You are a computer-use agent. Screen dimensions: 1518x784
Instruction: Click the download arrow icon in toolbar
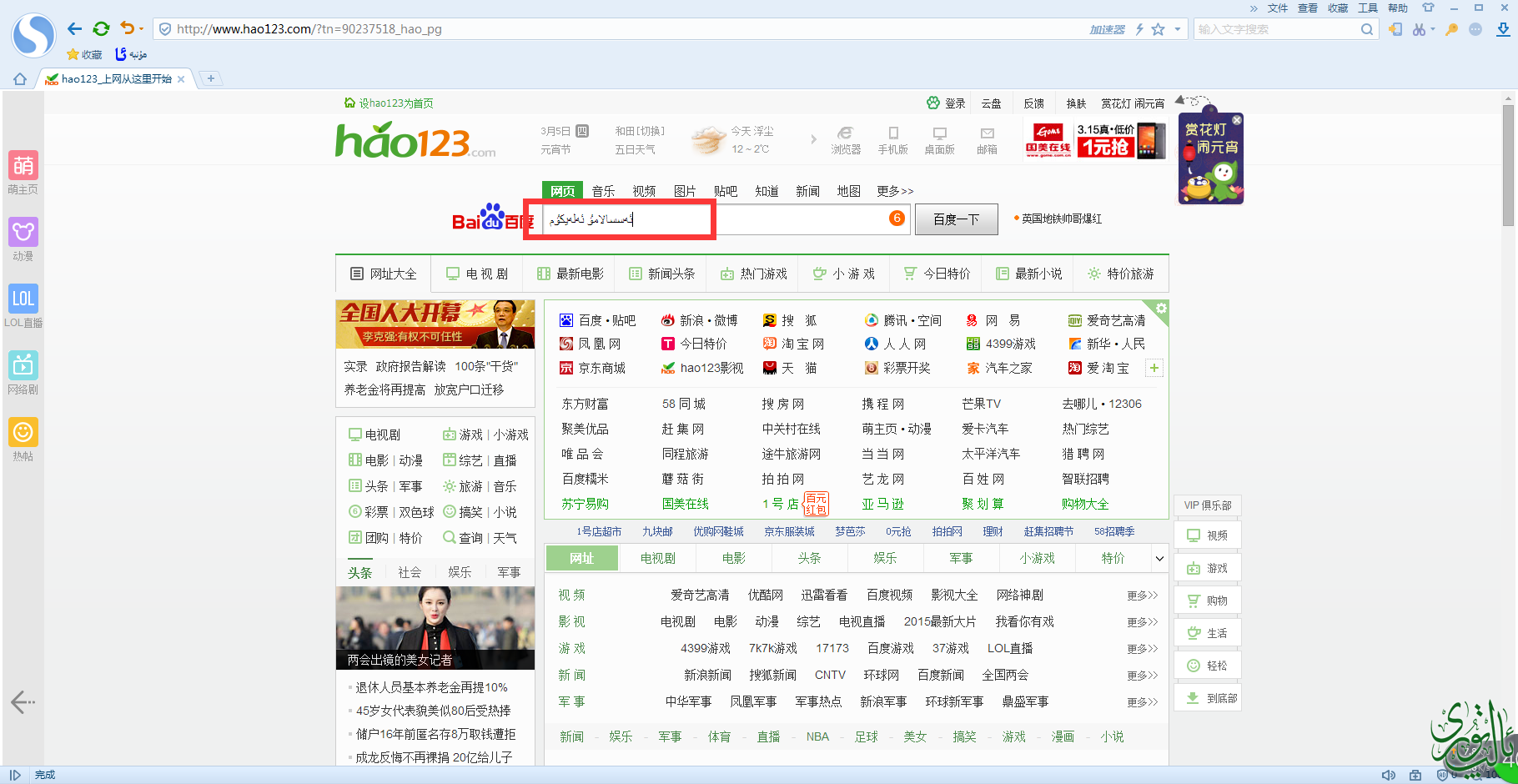(1503, 29)
